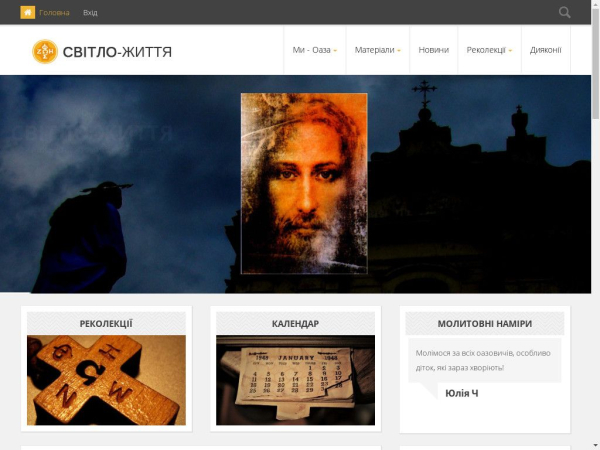Open the Новини menu item
Screen dimensions: 600x450
pos(433,50)
